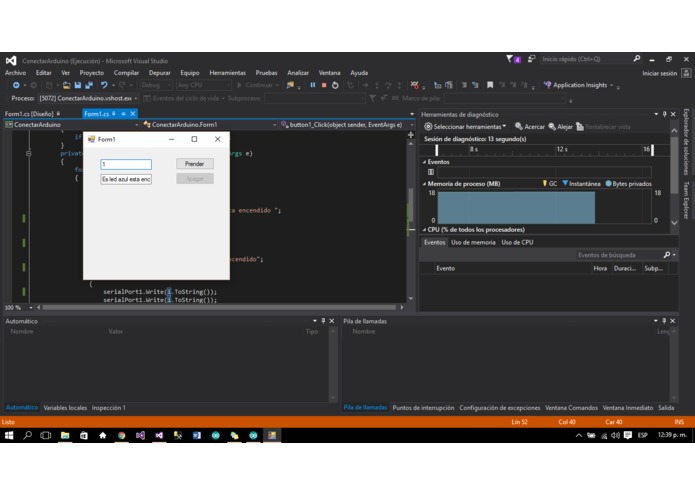695x494 pixels.
Task: Toggle preview pin on Form1.cs tab
Action: click(124, 114)
